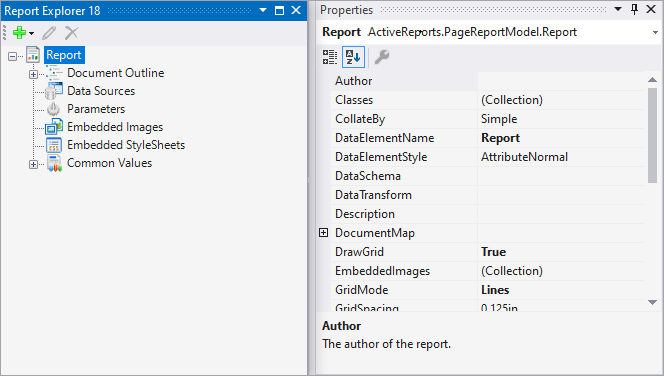Switch to Categorized property view
The width and height of the screenshot is (664, 376).
pyautogui.click(x=329, y=57)
